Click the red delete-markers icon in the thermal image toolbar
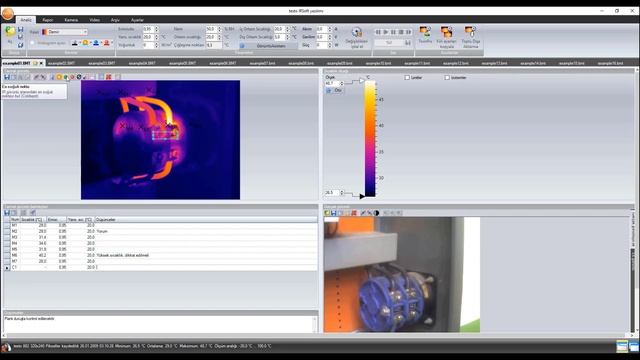The height and width of the screenshot is (360, 640). (x=109, y=77)
